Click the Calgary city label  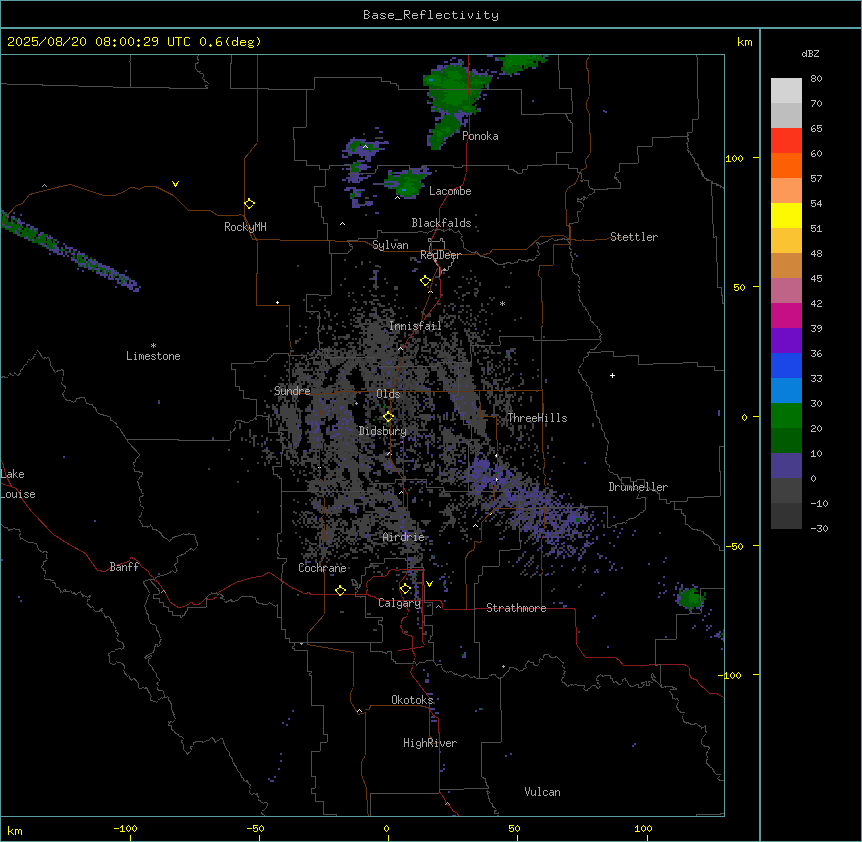point(400,603)
